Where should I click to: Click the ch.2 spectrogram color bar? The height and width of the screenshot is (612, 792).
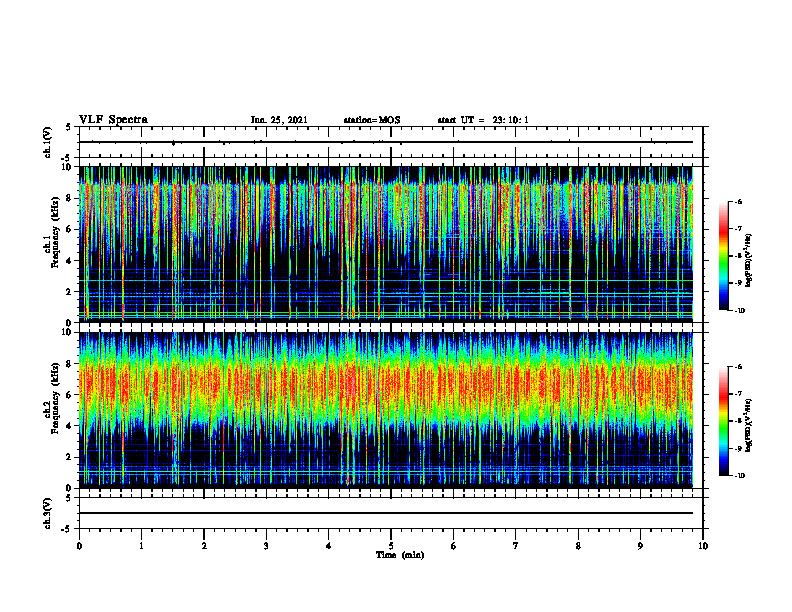723,421
